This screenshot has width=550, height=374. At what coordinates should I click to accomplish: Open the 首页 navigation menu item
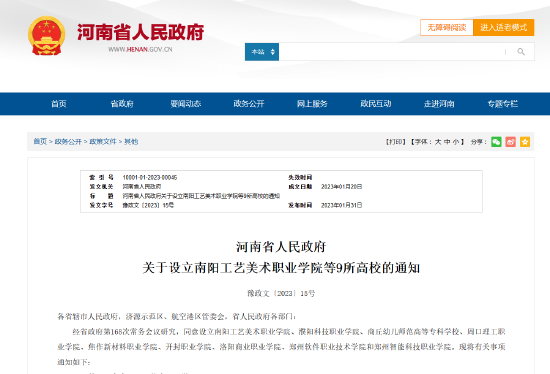59,104
